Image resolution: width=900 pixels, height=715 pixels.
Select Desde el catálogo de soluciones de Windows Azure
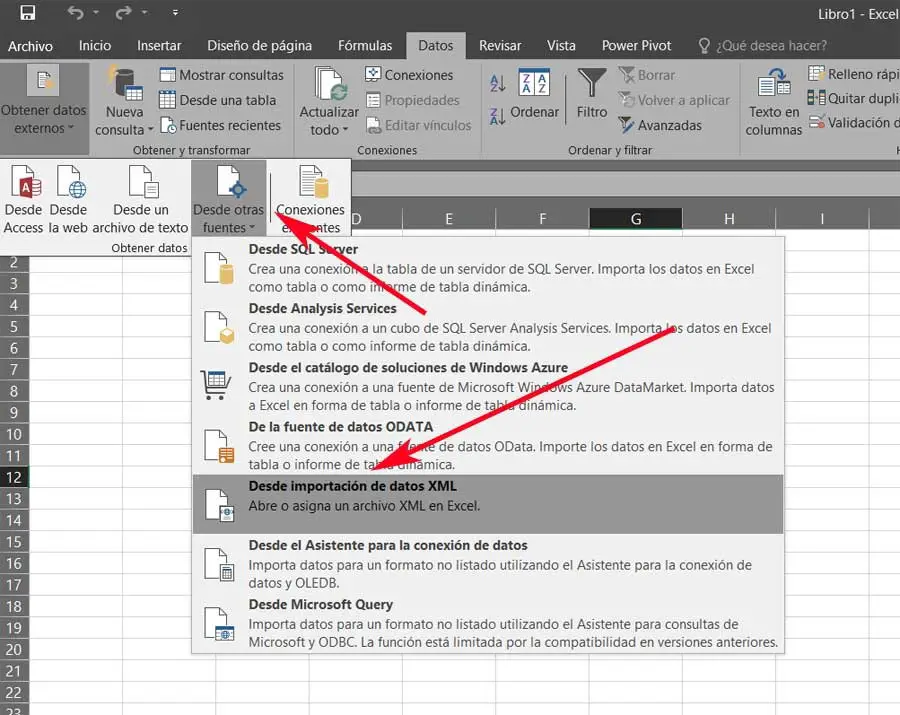coord(488,386)
